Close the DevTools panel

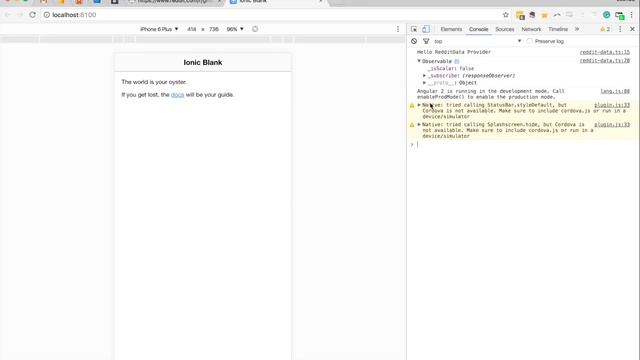pyautogui.click(x=632, y=29)
